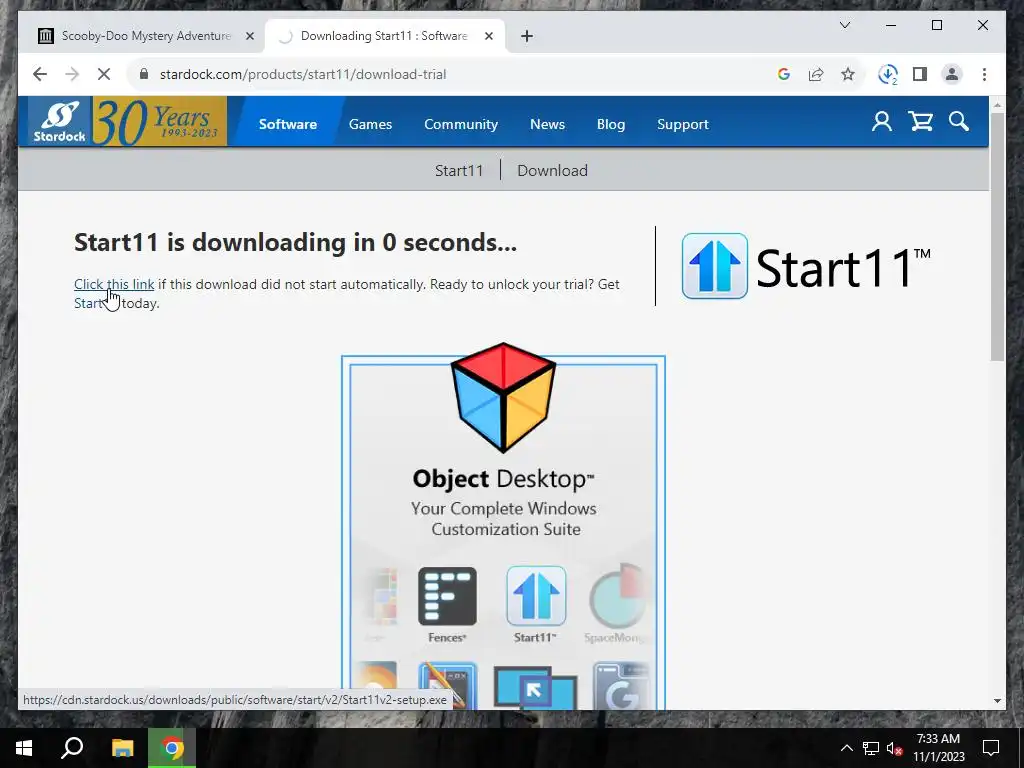
Task: Share this page using the share icon
Action: 816,74
